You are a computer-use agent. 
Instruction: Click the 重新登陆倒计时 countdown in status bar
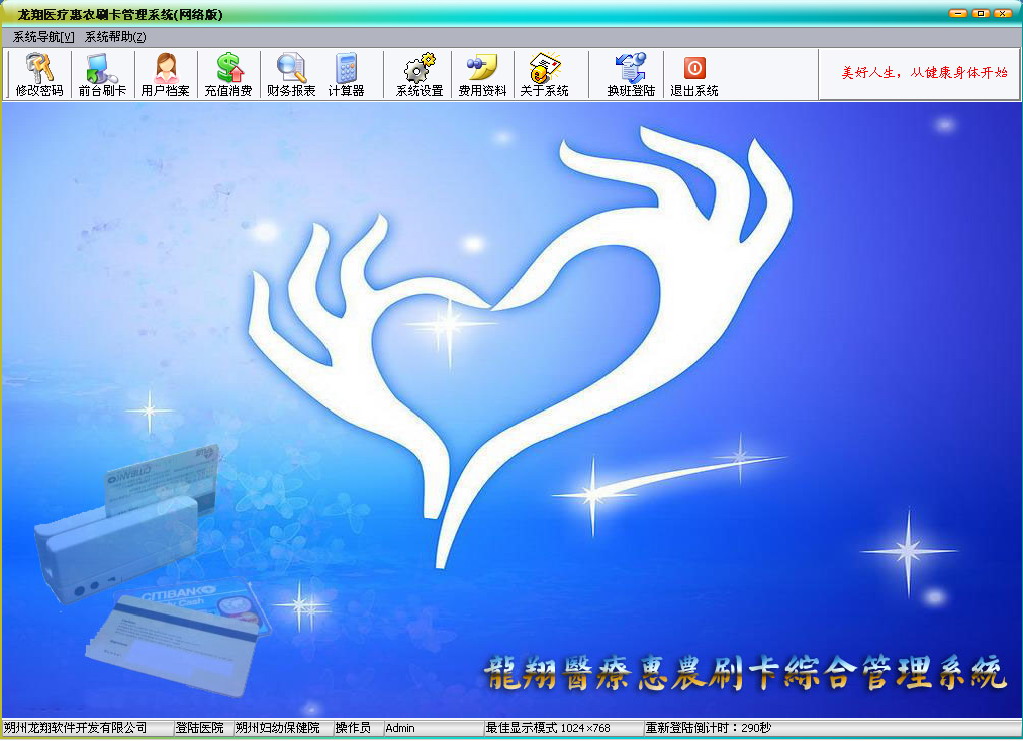pos(708,728)
